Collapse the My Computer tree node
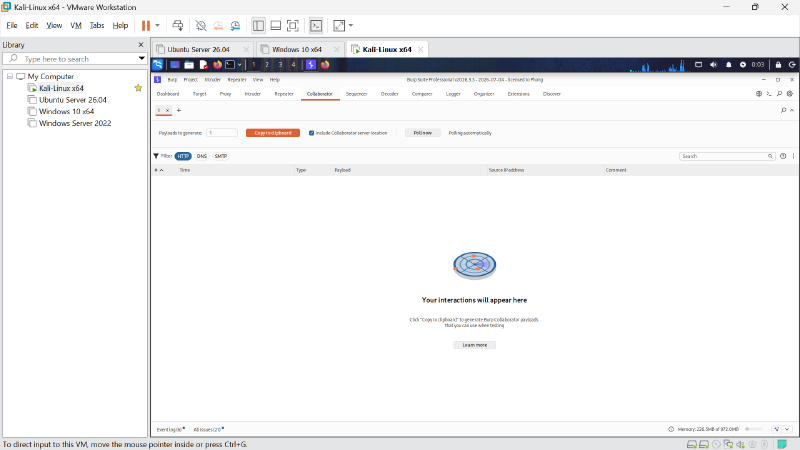This screenshot has width=800, height=450. 10,76
